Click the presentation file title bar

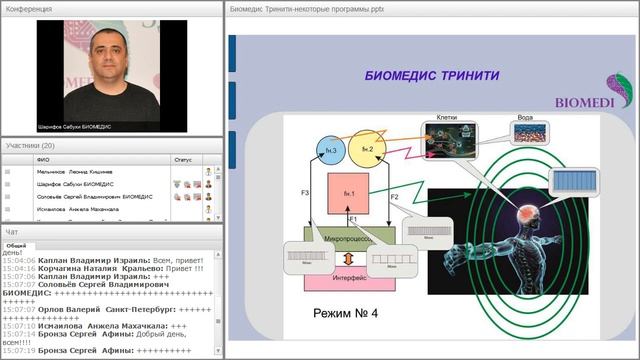pos(432,9)
